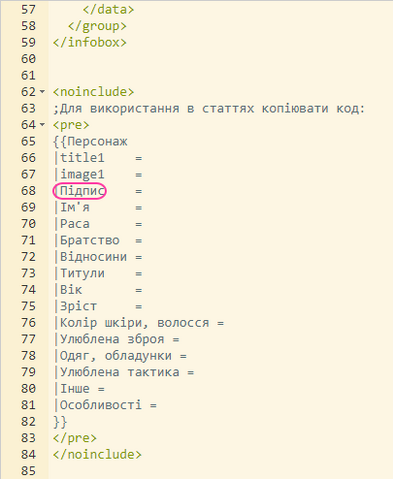Click the text 'Для використання в статтях копіювати код:'
The height and width of the screenshot is (479, 393).
coord(212,108)
